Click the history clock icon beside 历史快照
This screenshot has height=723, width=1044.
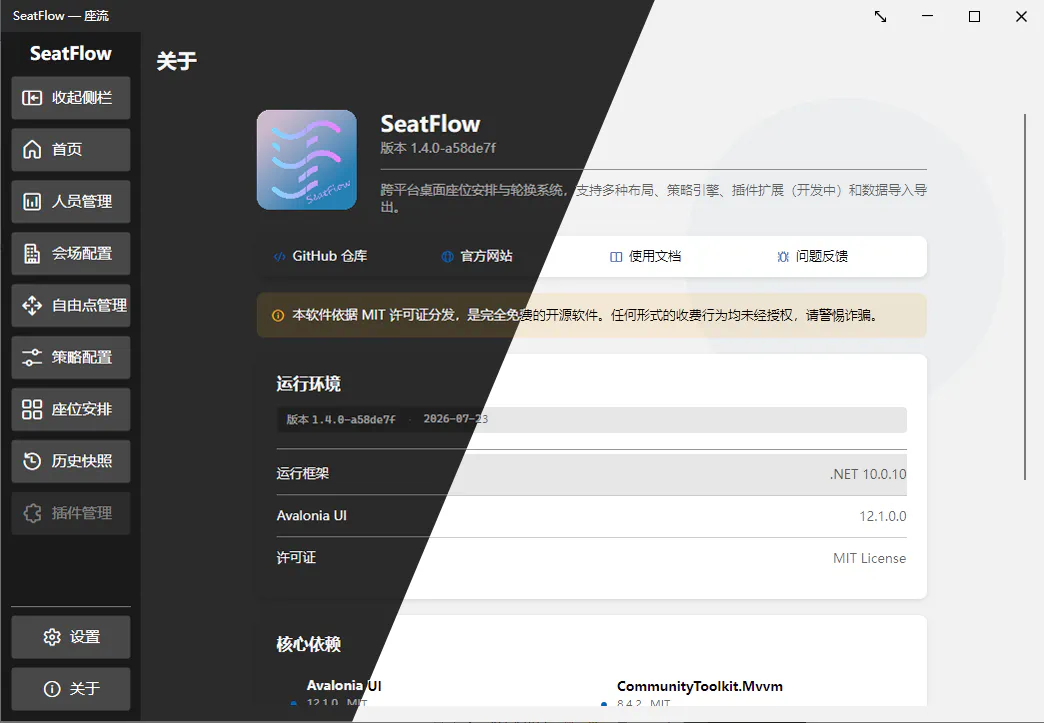(32, 461)
